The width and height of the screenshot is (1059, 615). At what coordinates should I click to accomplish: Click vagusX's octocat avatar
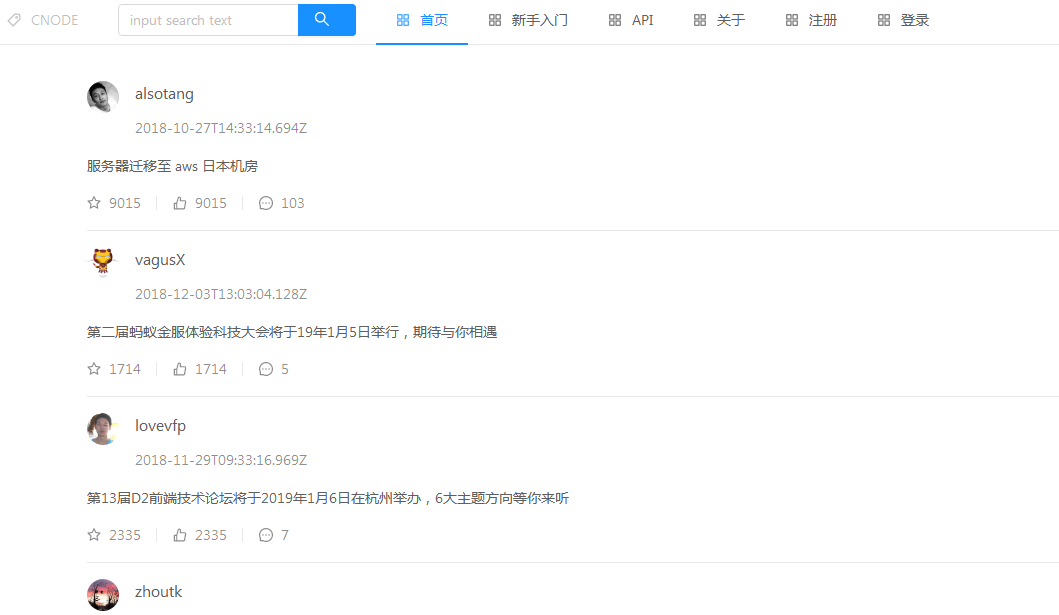pyautogui.click(x=102, y=262)
